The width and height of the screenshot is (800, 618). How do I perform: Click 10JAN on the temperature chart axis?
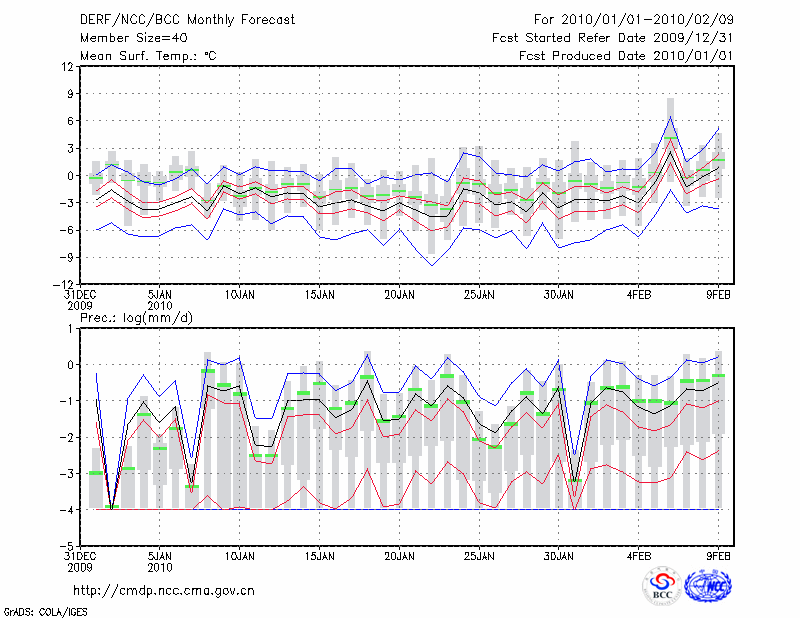tap(238, 295)
